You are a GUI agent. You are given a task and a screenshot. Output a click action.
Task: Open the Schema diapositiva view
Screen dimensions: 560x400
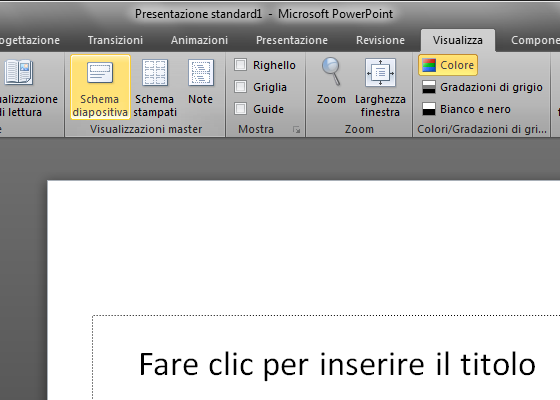[x=100, y=87]
